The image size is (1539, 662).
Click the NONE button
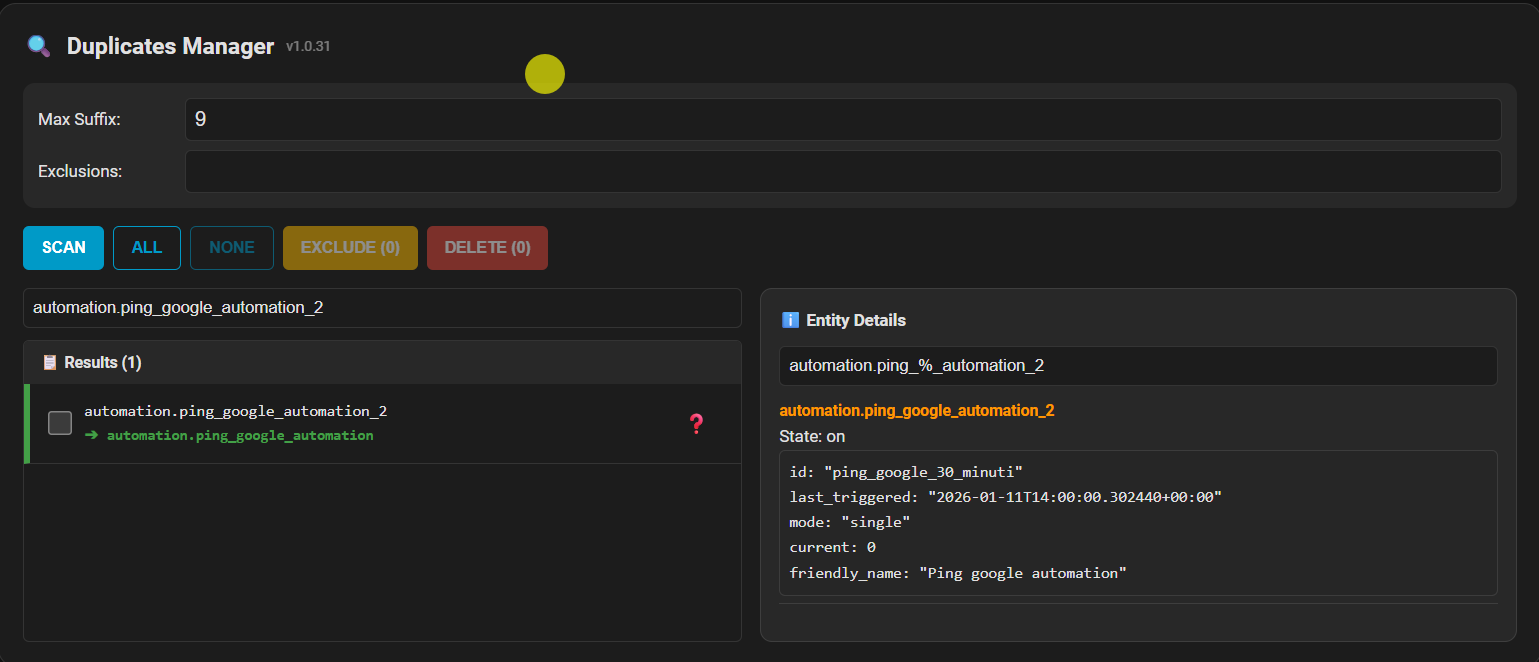pos(232,248)
